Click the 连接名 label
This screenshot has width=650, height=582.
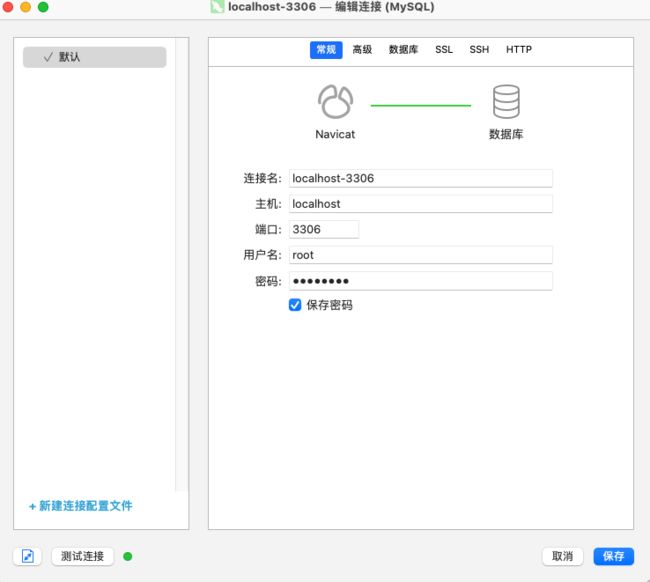pos(262,178)
